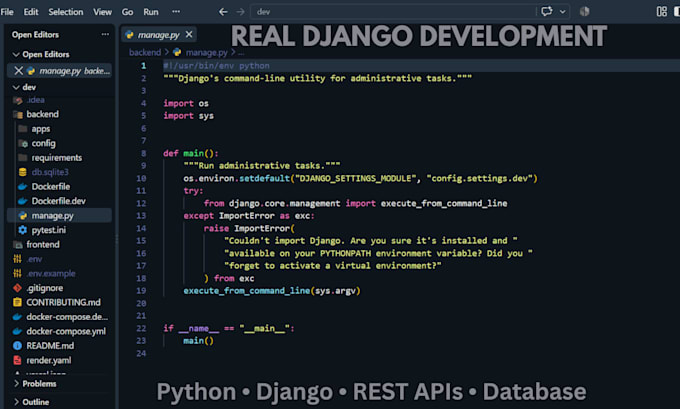Image resolution: width=680 pixels, height=409 pixels.
Task: Click the shebang text on line 1
Action: point(216,65)
